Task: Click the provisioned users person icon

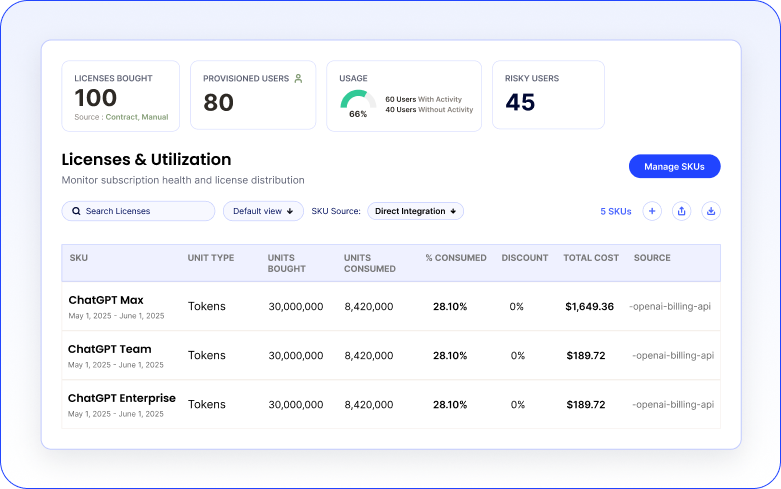Action: [298, 78]
